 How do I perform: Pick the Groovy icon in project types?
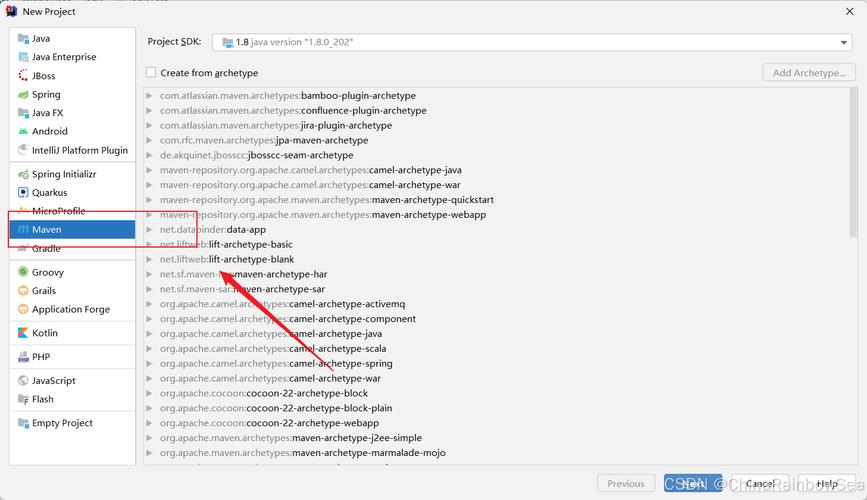(x=23, y=272)
